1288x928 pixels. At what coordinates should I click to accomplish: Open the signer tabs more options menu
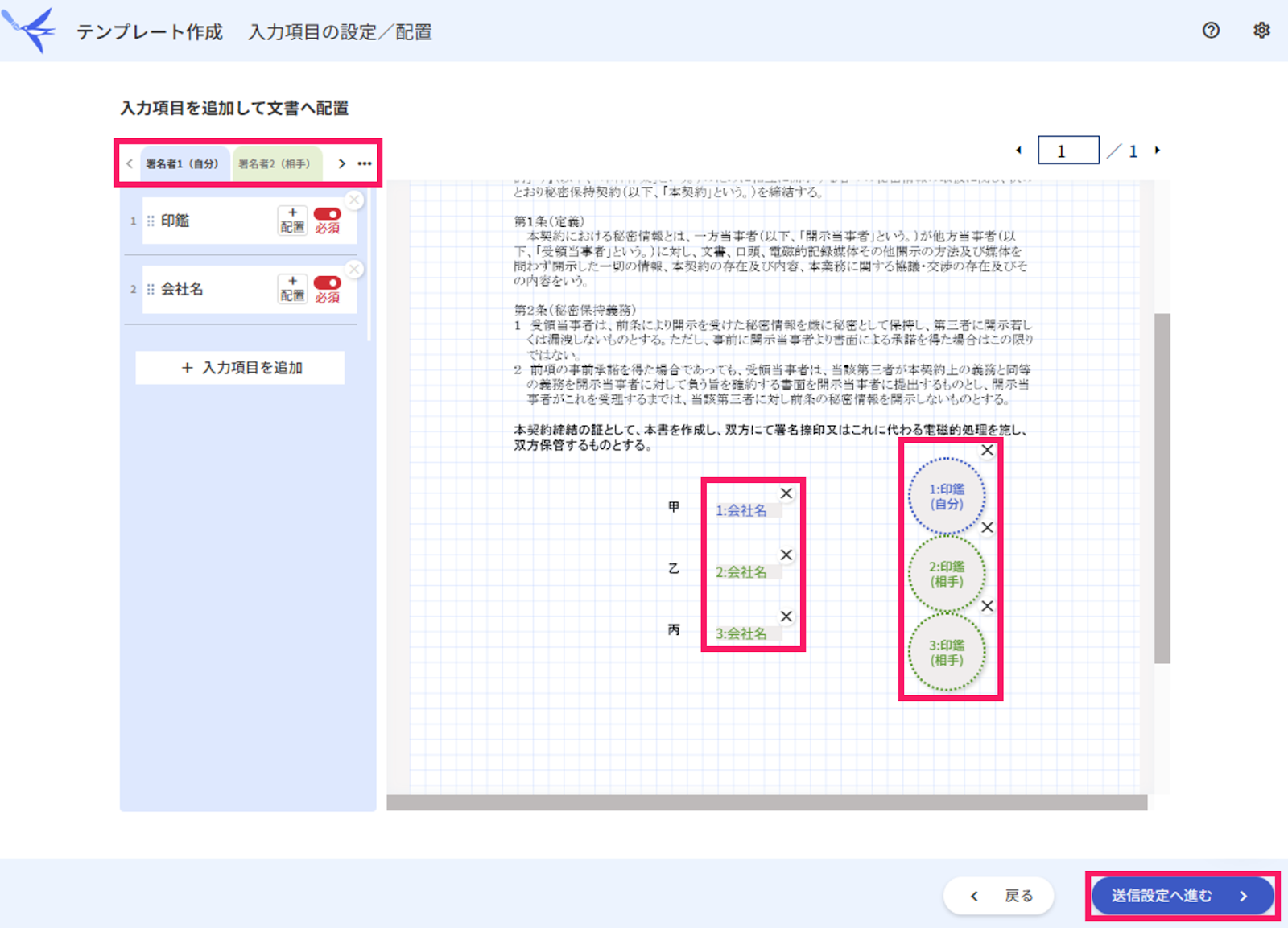[365, 163]
